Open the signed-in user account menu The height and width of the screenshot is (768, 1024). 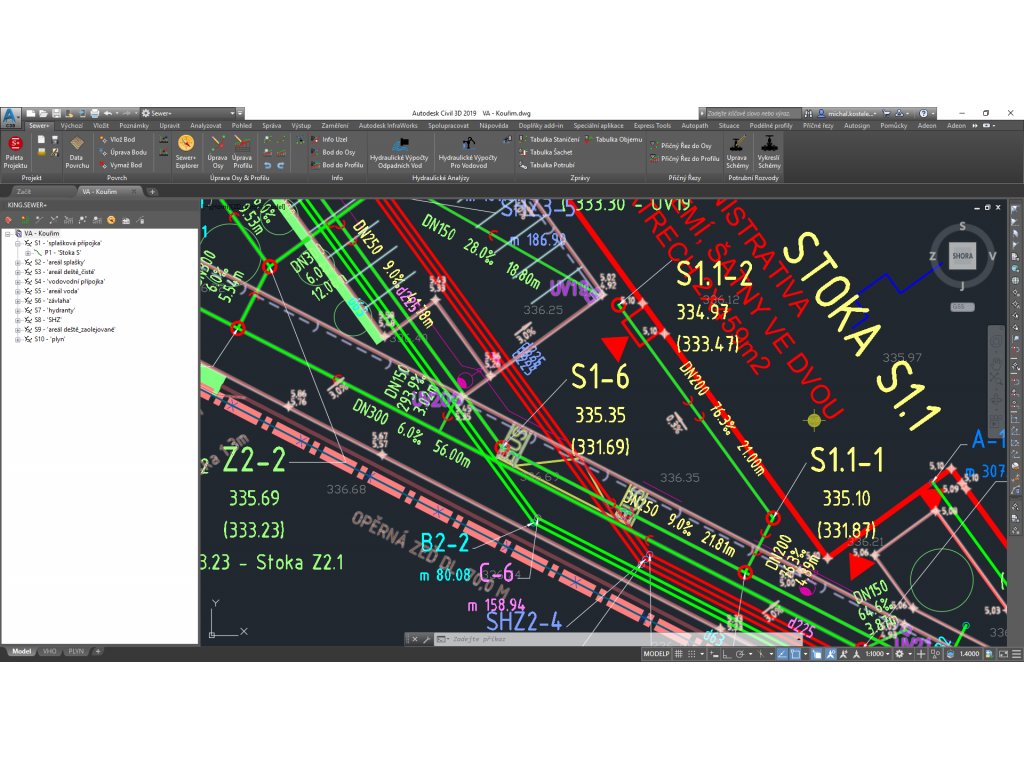[x=847, y=113]
